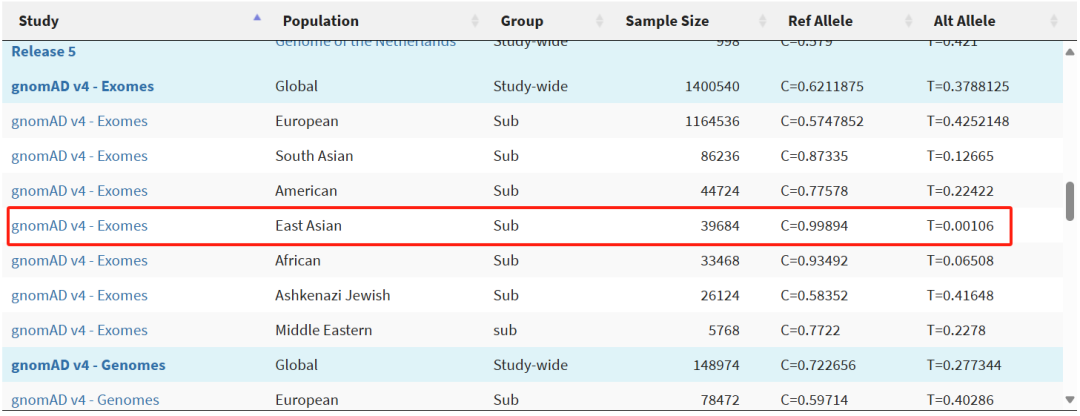Click gnomAD v4 - Genomes European row link
Image resolution: width=1080 pixels, height=416 pixels.
[x=85, y=400]
